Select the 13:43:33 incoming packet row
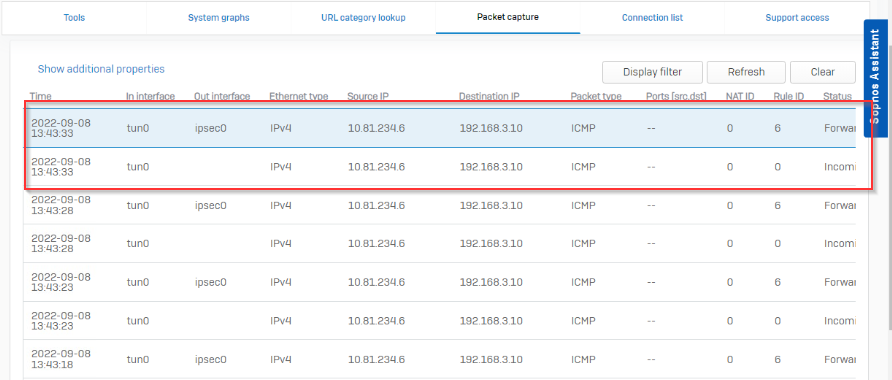This screenshot has width=892, height=380. (x=439, y=167)
